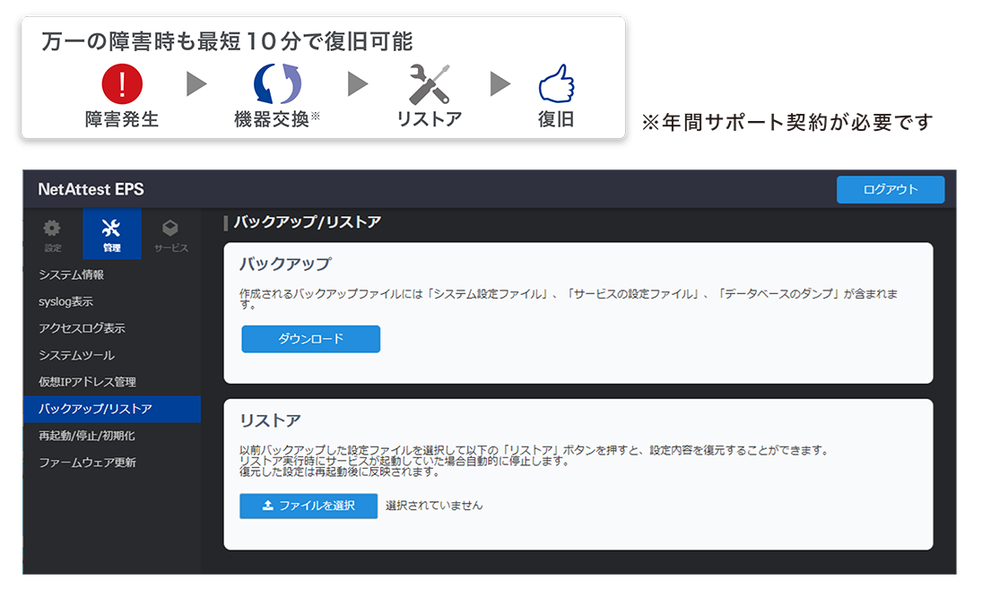
Task: Click the バックアップ/リストア page title
Action: point(307,222)
